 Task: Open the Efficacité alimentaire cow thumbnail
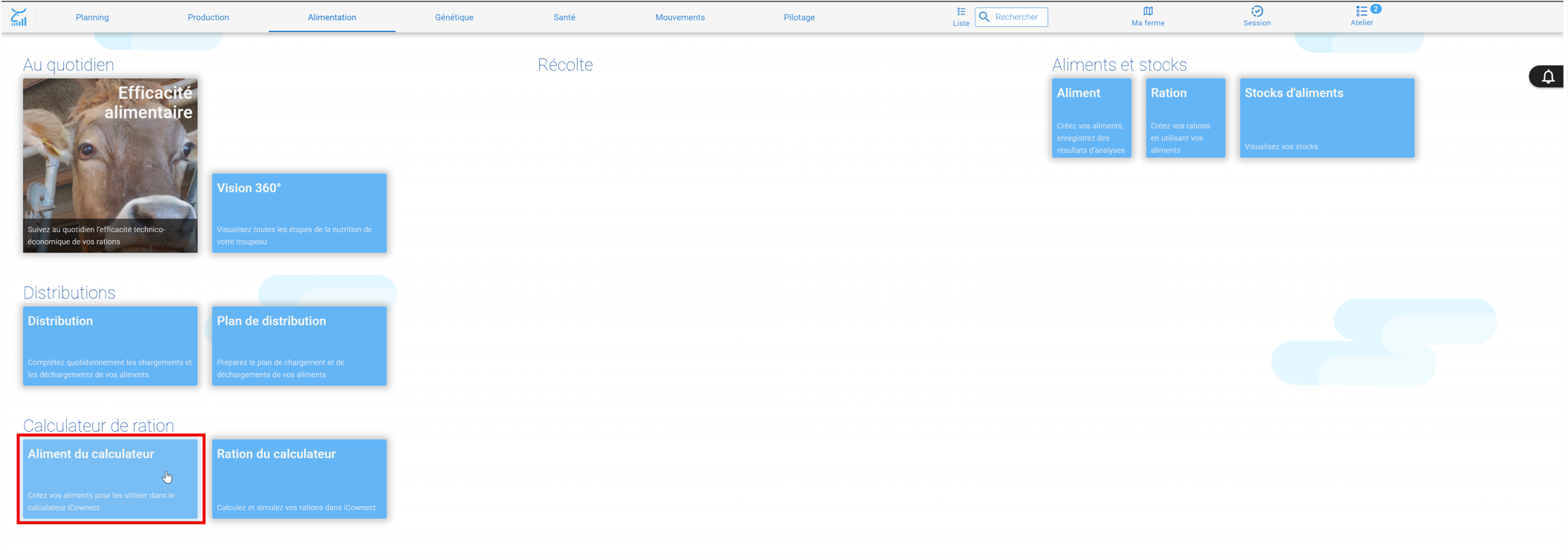point(110,166)
